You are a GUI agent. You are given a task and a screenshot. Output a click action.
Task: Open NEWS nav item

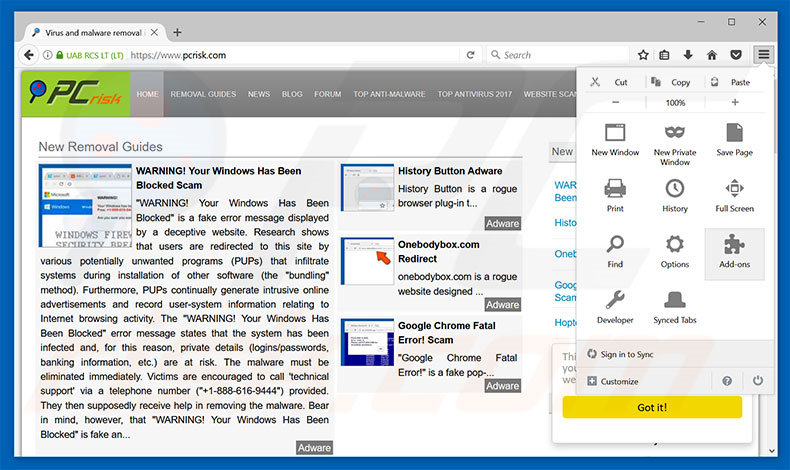(x=258, y=94)
